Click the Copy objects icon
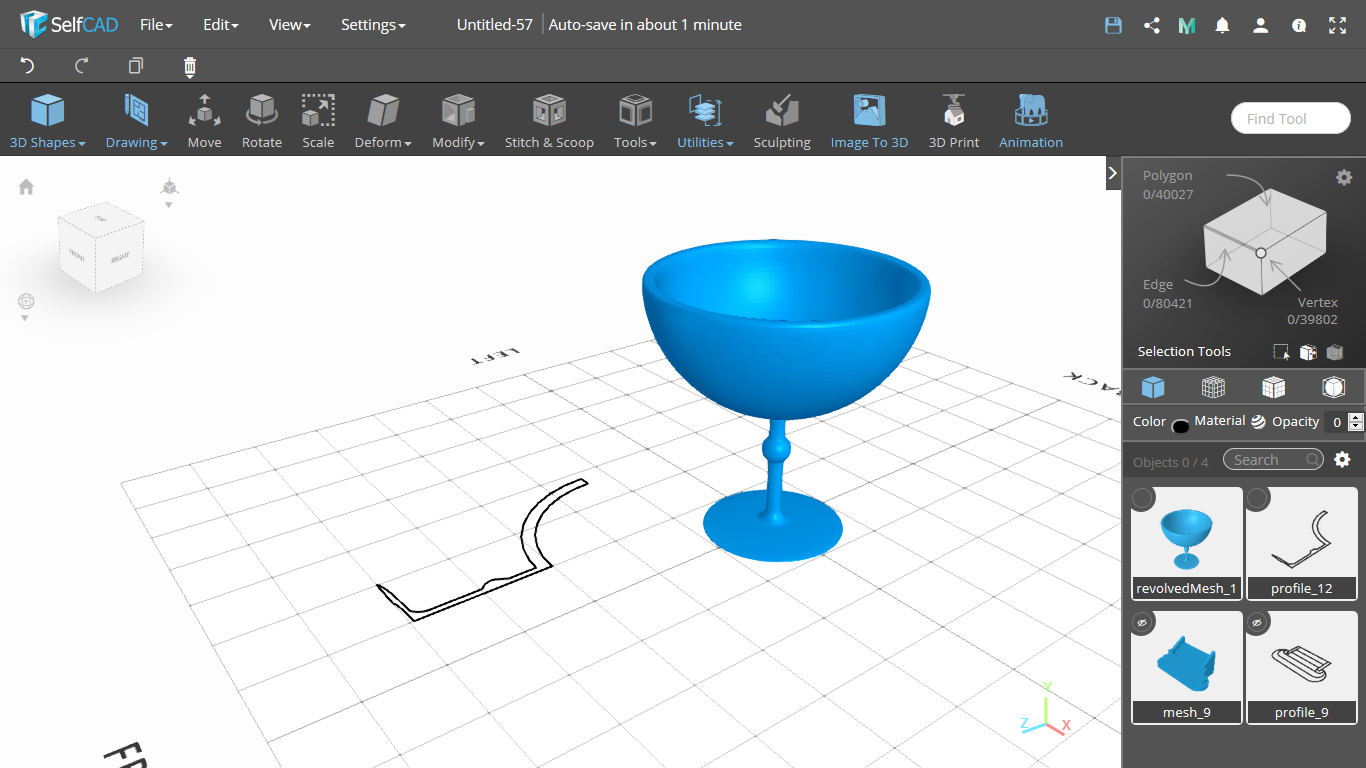1366x768 pixels. 136,66
